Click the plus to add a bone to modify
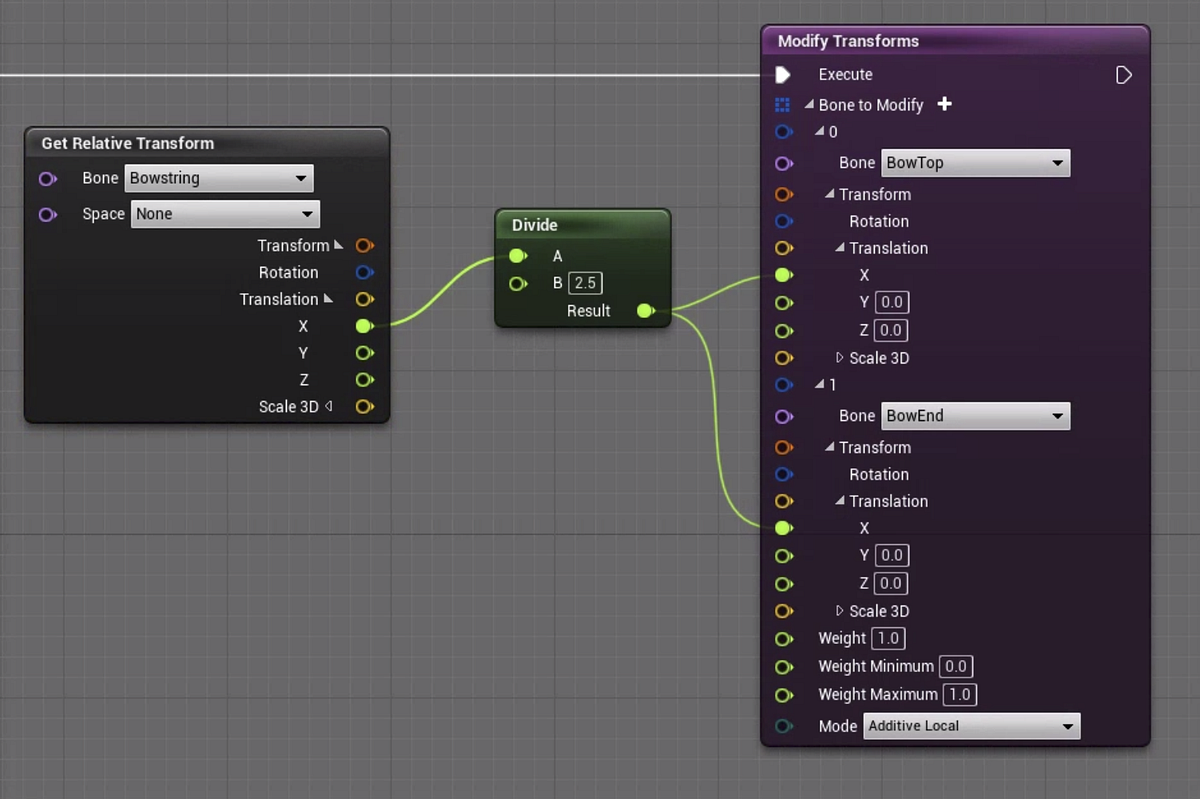Viewport: 1200px width, 799px height. [944, 104]
